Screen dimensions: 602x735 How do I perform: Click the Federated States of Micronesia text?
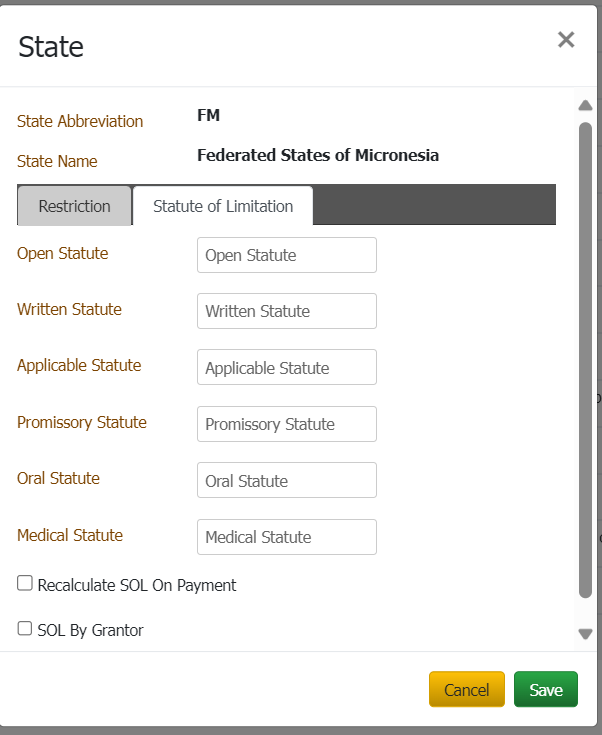click(318, 155)
